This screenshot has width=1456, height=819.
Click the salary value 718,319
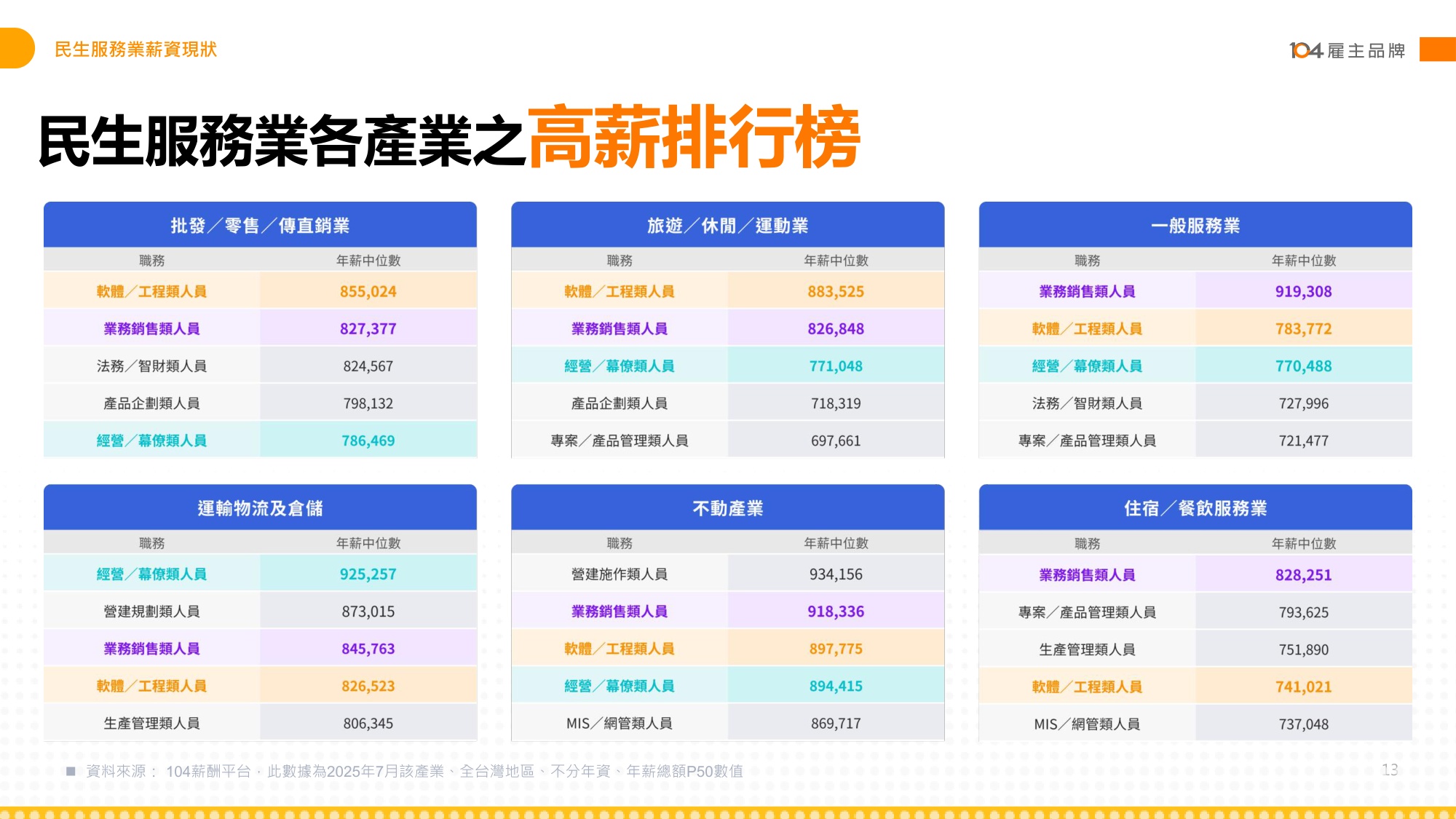836,403
